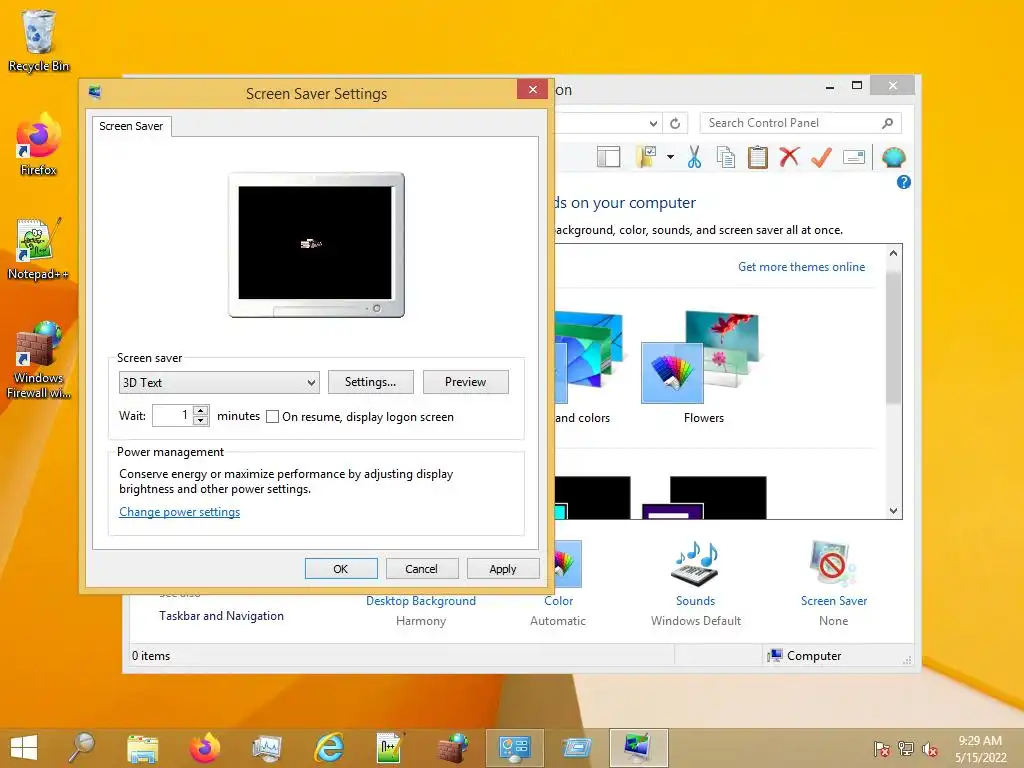Select the Windows Firewall desktop shortcut

pos(39,359)
